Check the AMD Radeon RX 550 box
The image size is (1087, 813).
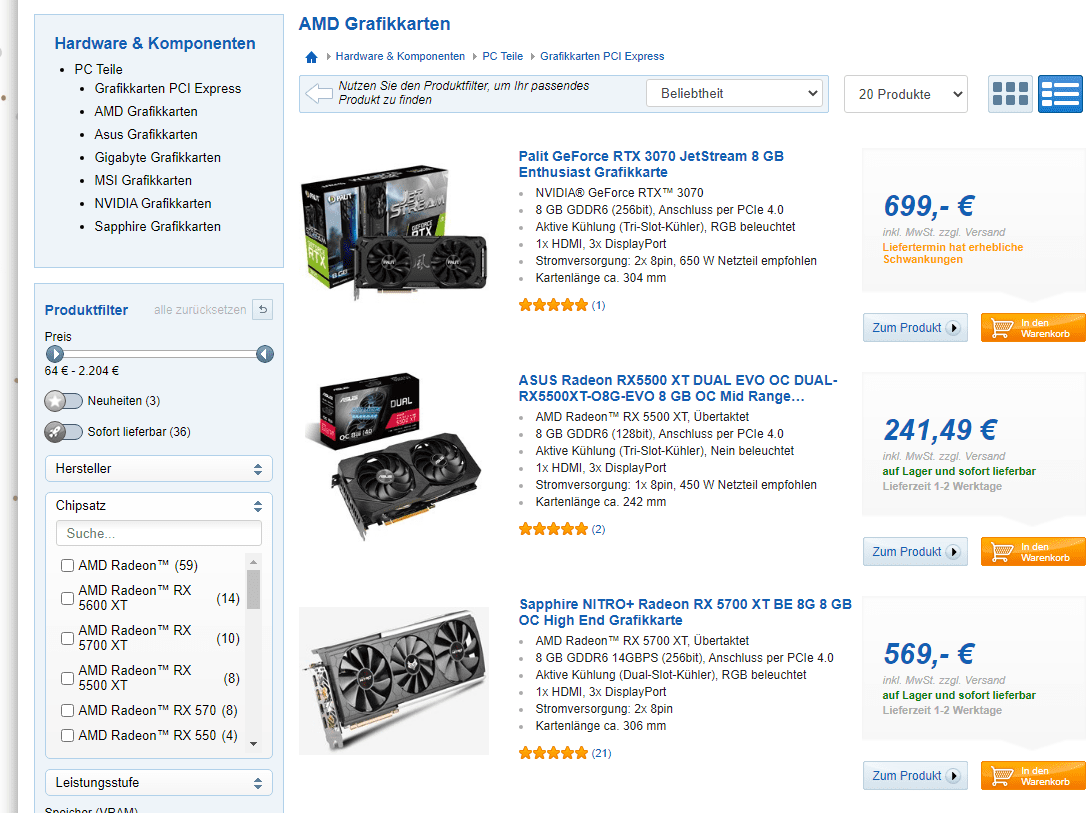pyautogui.click(x=67, y=735)
